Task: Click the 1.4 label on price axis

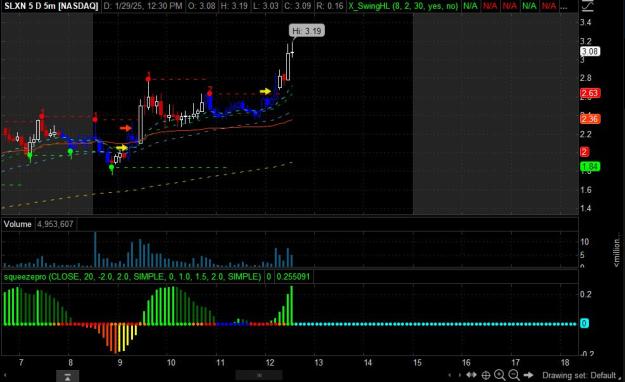Action: (x=586, y=208)
